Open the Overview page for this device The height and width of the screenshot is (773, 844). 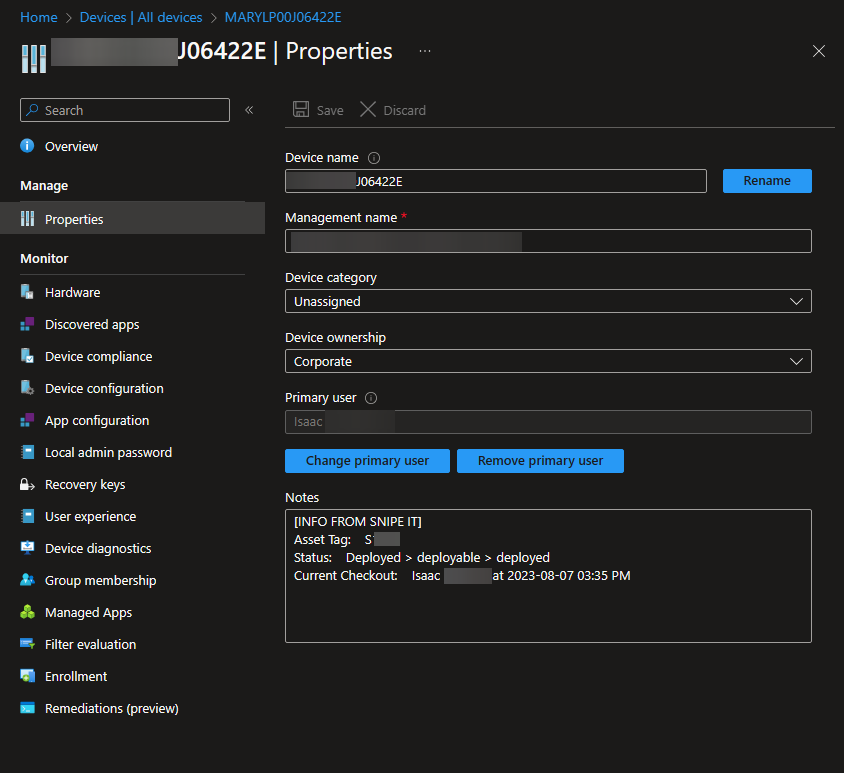coord(71,146)
